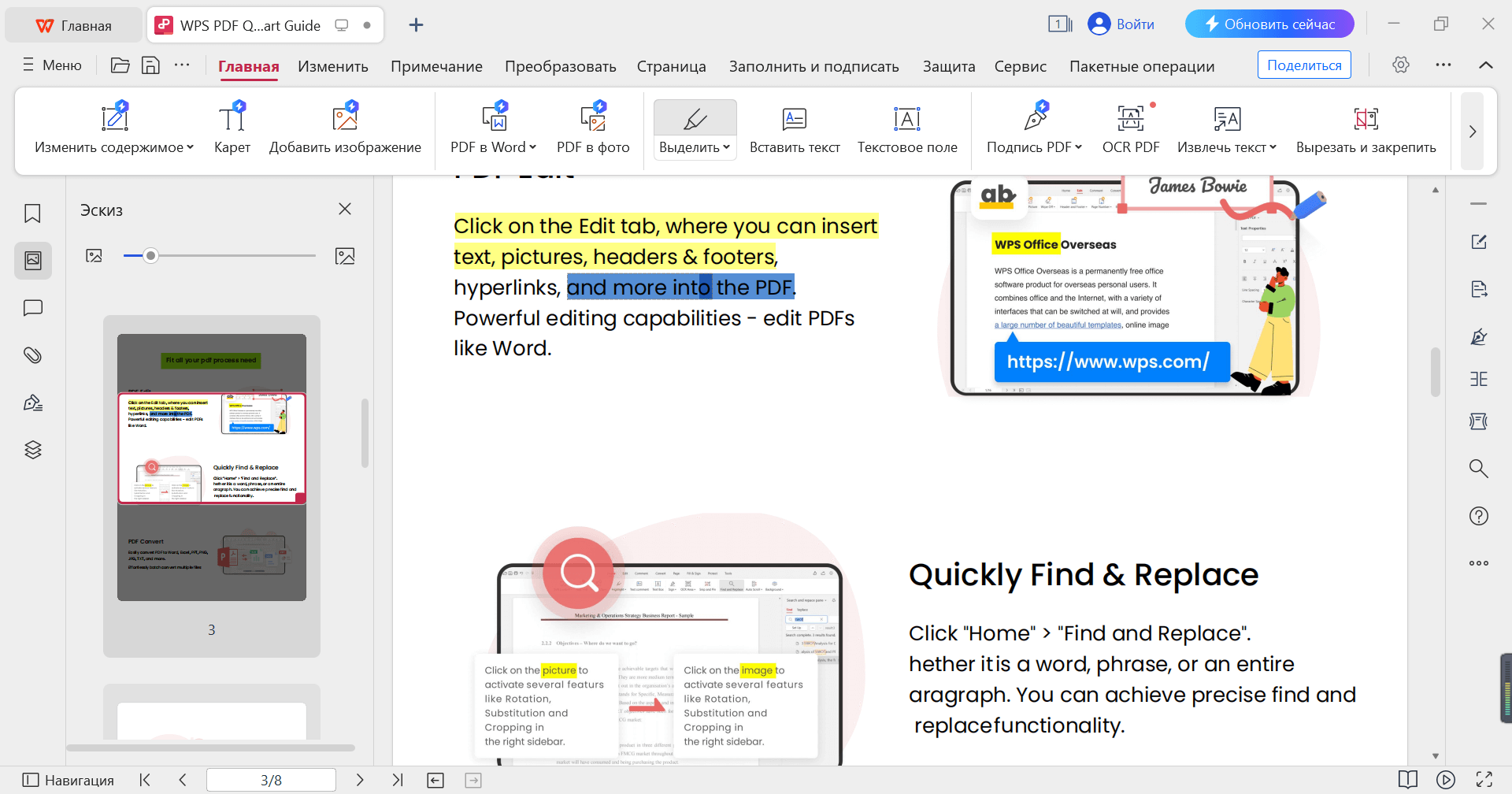
Task: Toggle two-page layout in right sidebar
Action: pos(1478,378)
